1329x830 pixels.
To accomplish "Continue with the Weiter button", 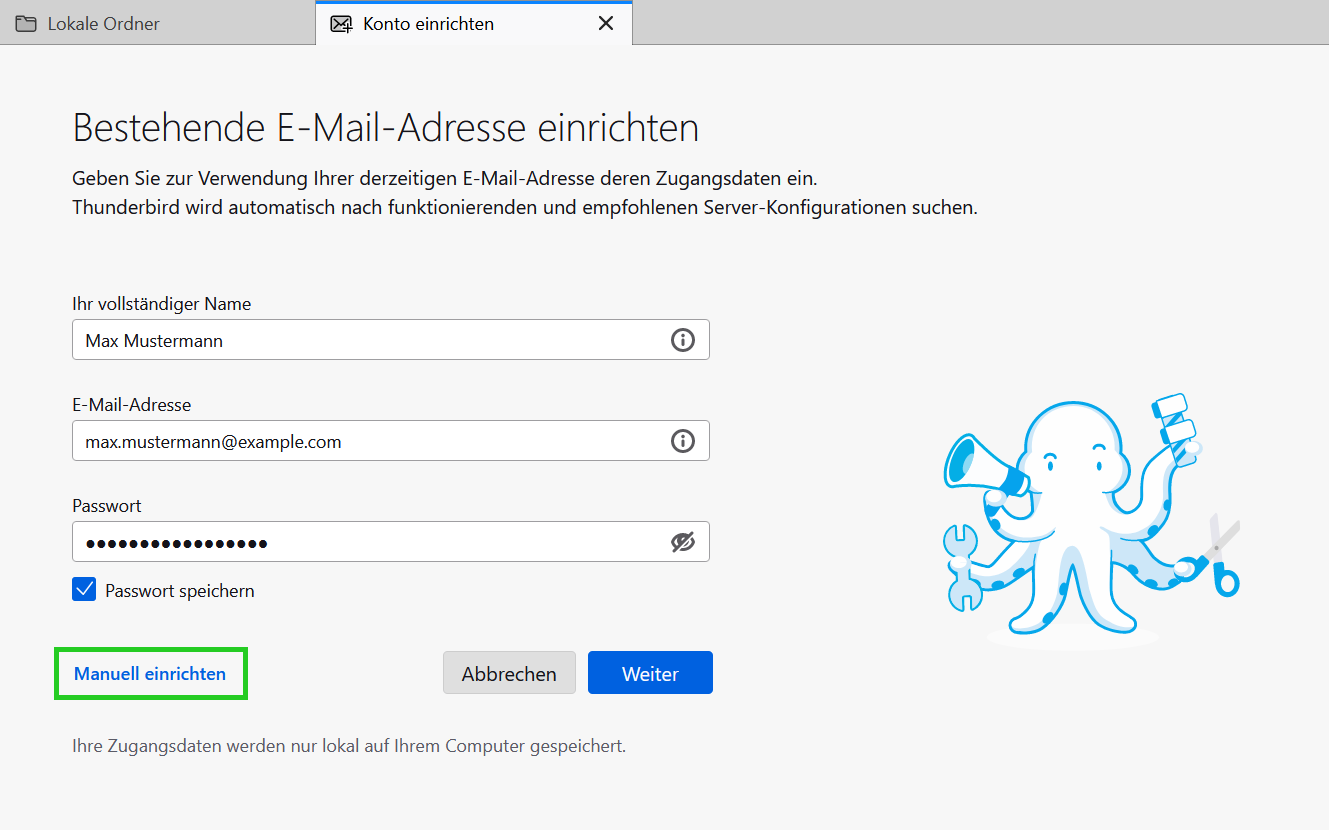I will 650,673.
